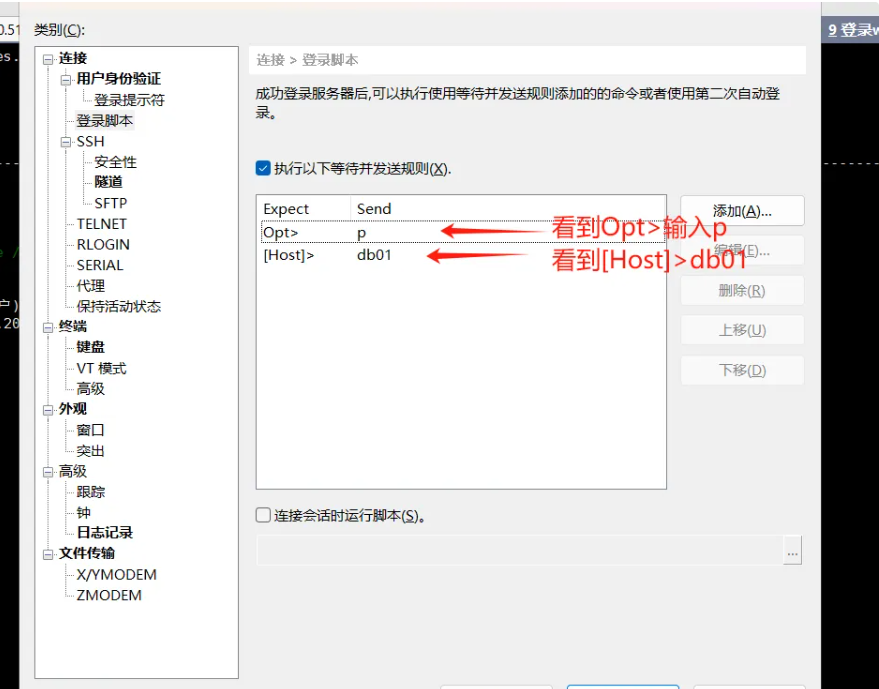Open 突出 settings
Screen dimensions: 879x689
90,451
